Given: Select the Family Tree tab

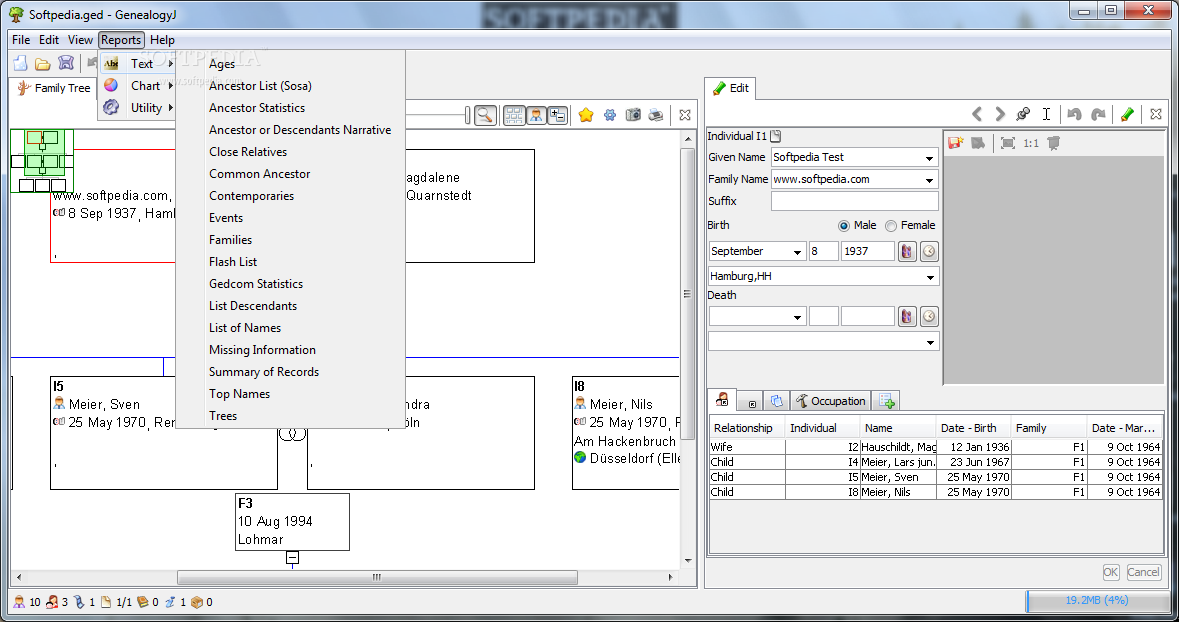Looking at the screenshot, I should click(x=53, y=88).
